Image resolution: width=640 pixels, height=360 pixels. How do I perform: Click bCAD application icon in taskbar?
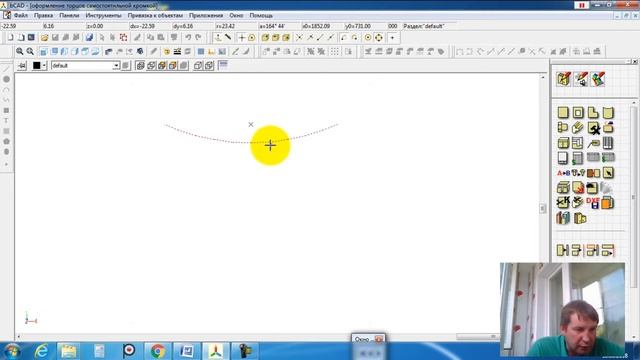pyautogui.click(x=216, y=351)
